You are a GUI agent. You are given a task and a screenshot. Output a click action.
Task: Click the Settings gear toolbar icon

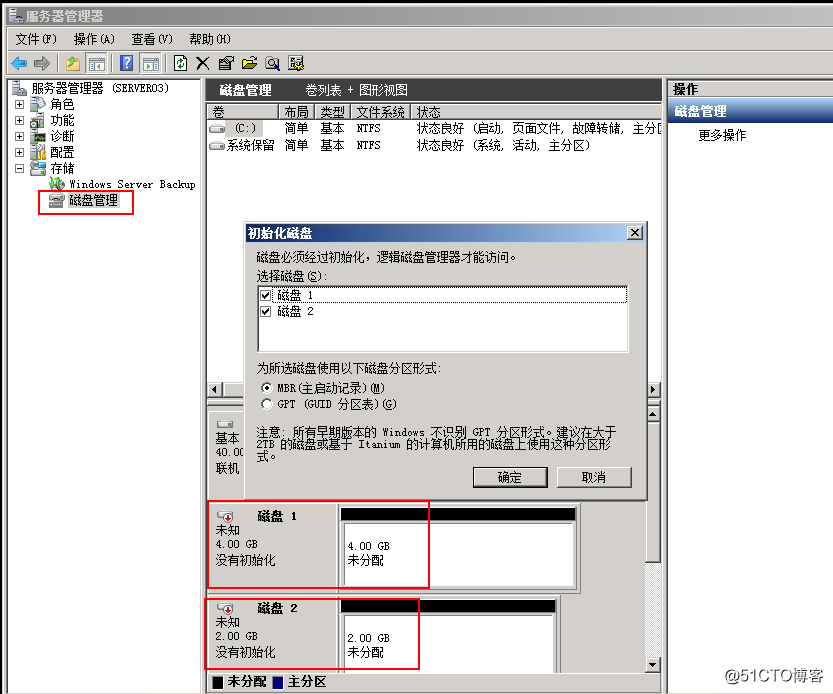296,63
